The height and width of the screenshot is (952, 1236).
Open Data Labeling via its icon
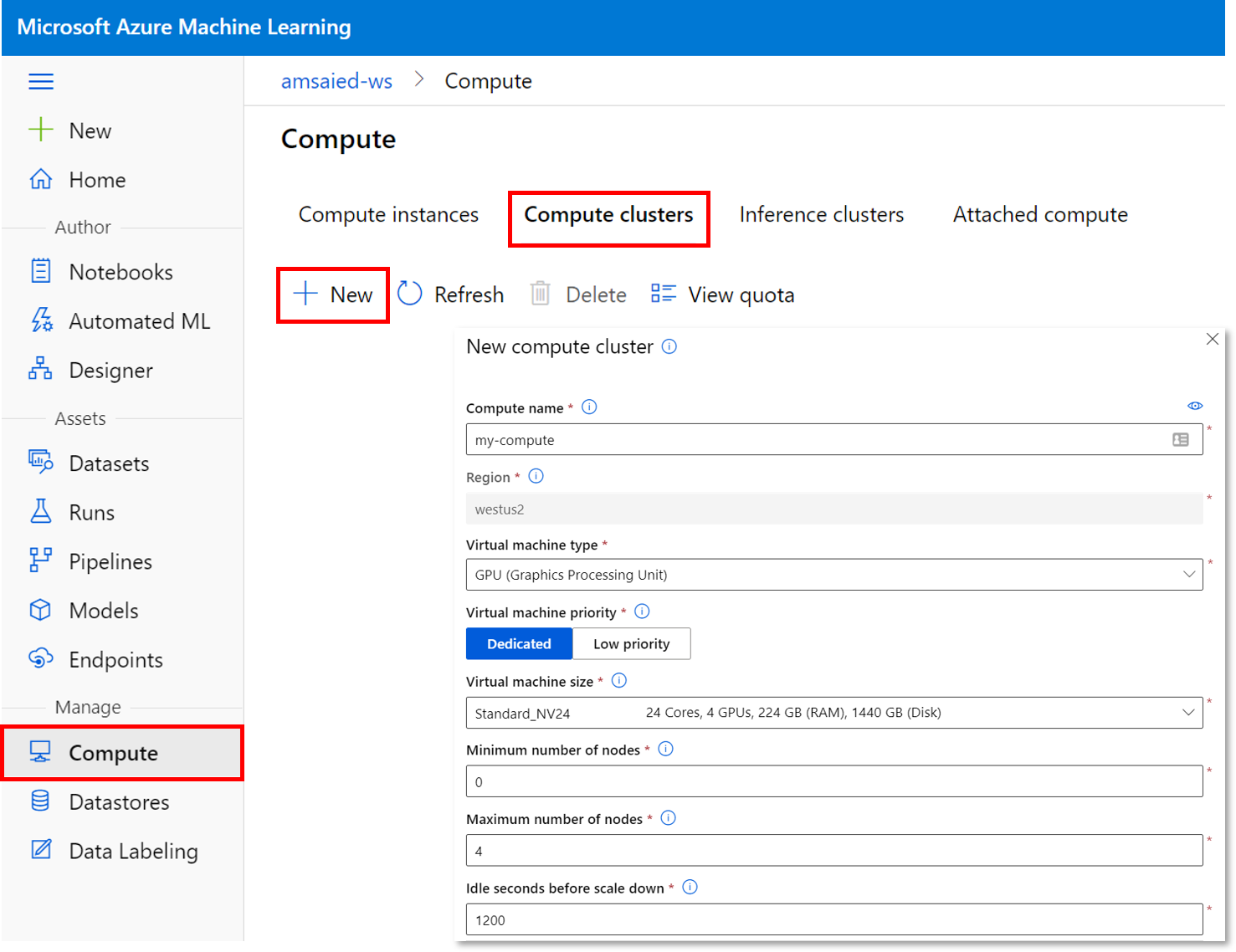click(x=41, y=850)
